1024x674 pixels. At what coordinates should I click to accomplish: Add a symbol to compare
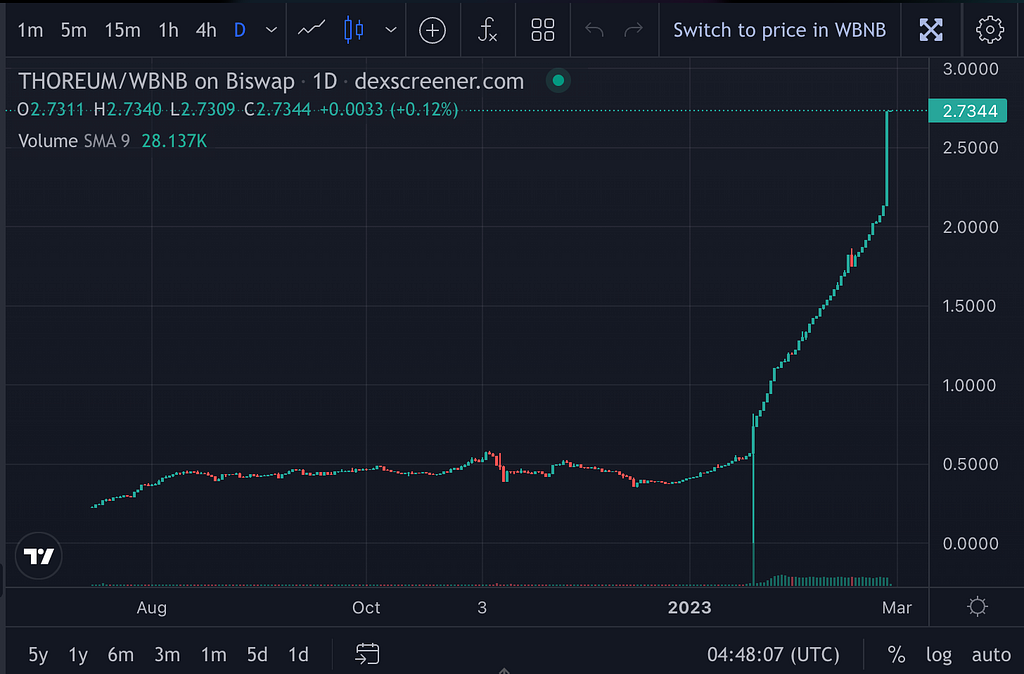(432, 30)
